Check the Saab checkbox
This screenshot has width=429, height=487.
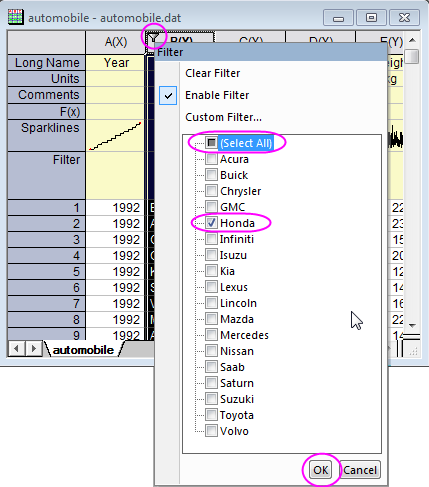[x=211, y=367]
